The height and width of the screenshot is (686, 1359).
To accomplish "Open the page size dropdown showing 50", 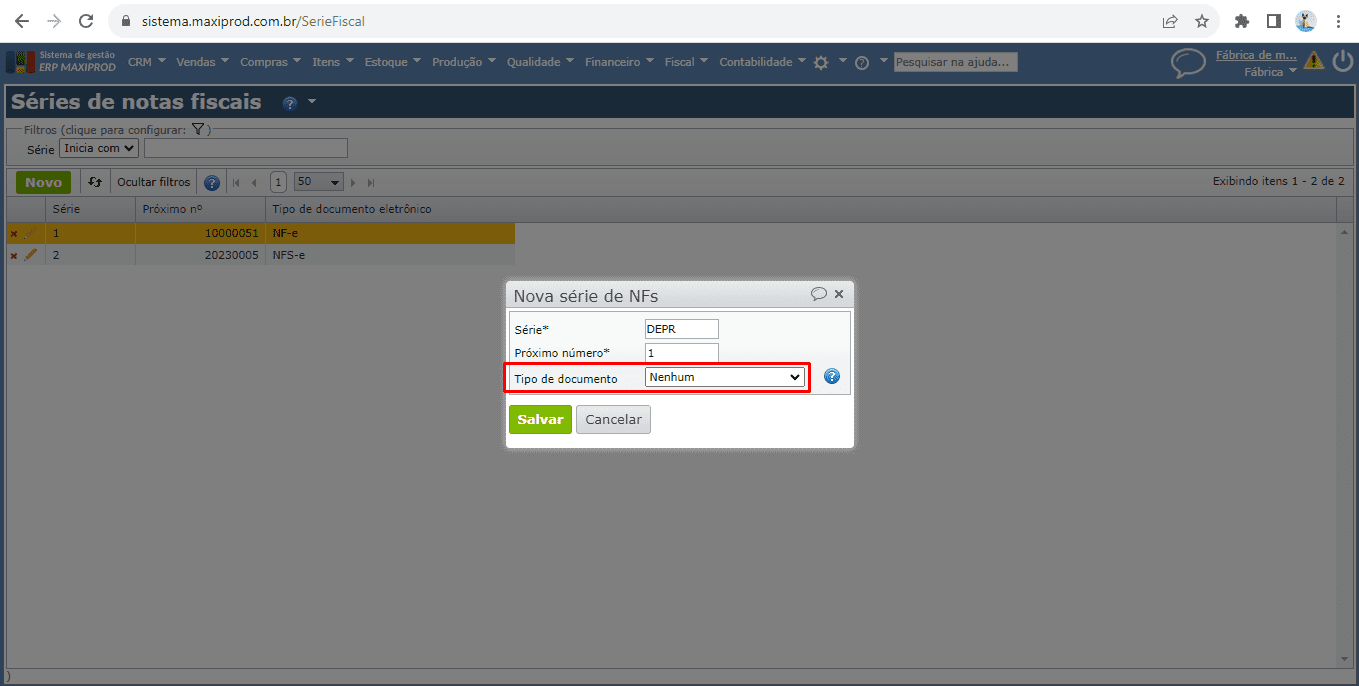I will [319, 182].
